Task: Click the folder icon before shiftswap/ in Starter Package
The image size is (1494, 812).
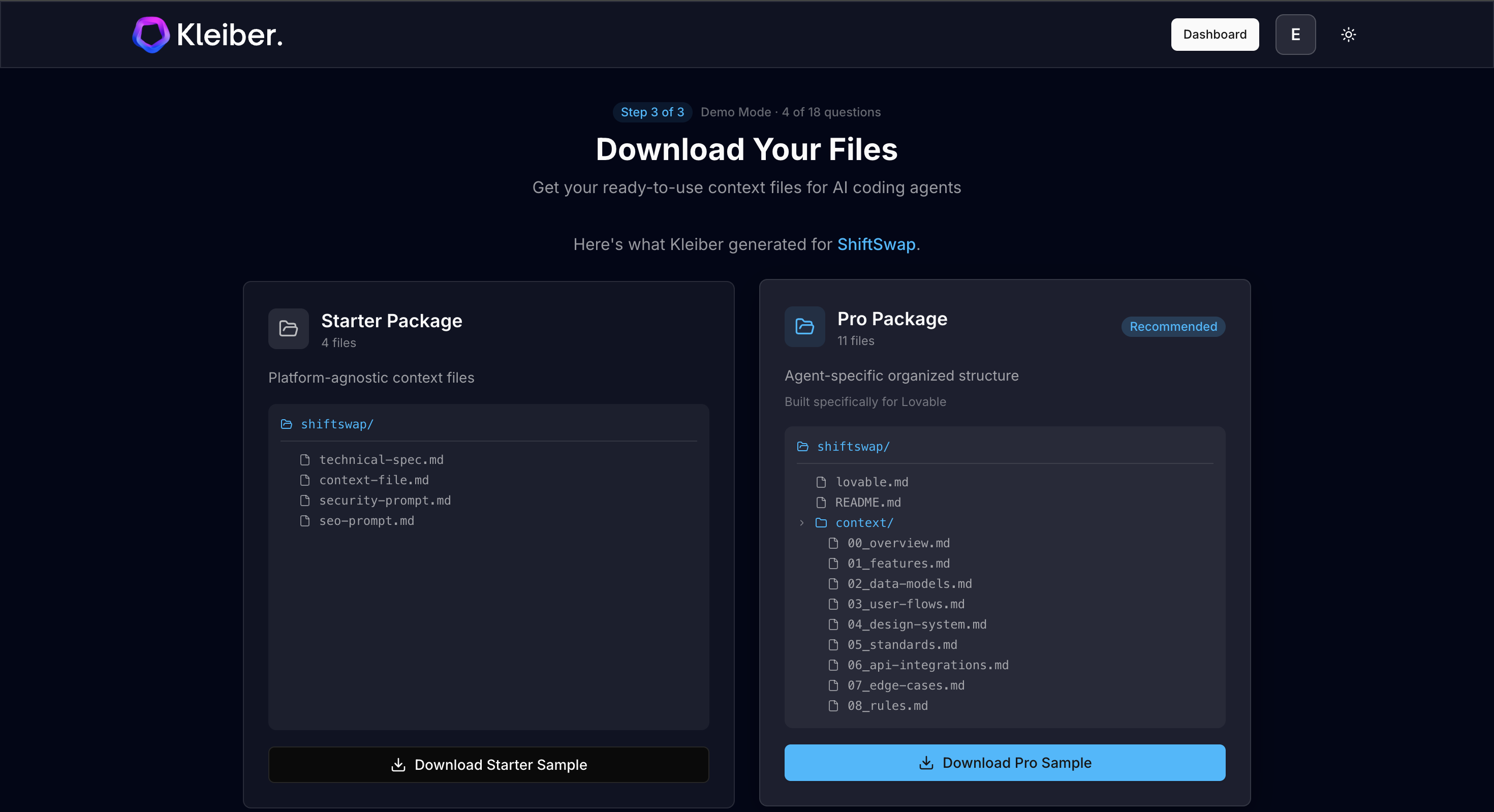Action: [x=286, y=424]
